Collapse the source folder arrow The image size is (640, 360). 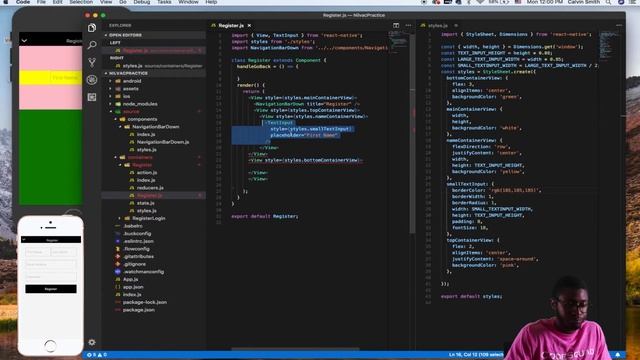[x=111, y=111]
